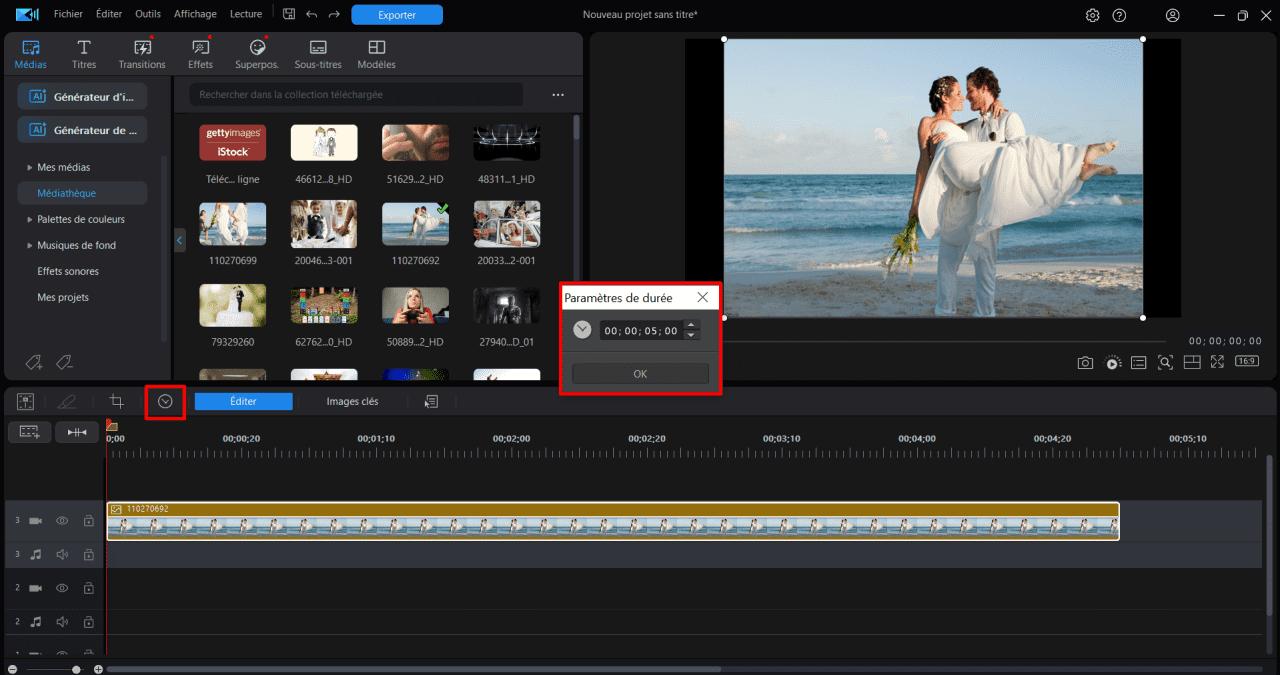The image size is (1280, 675).
Task: Open the settings gear icon in title bar
Action: [x=1092, y=15]
